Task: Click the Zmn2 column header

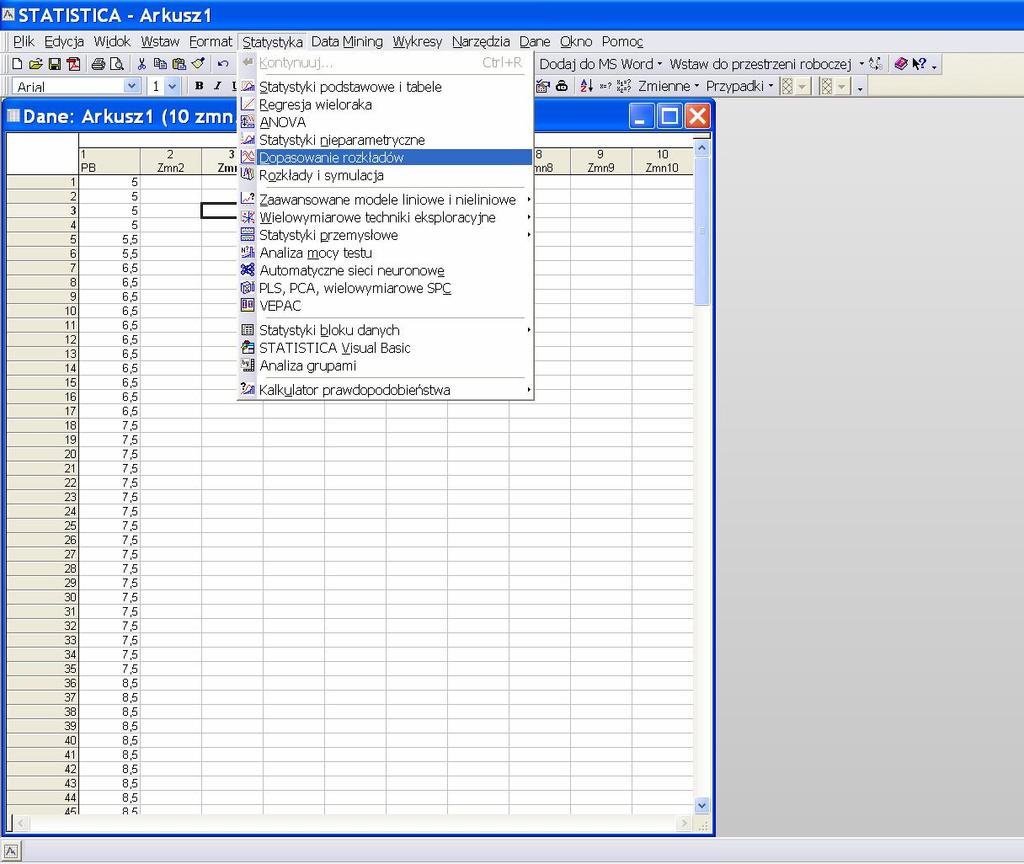Action: [x=170, y=161]
